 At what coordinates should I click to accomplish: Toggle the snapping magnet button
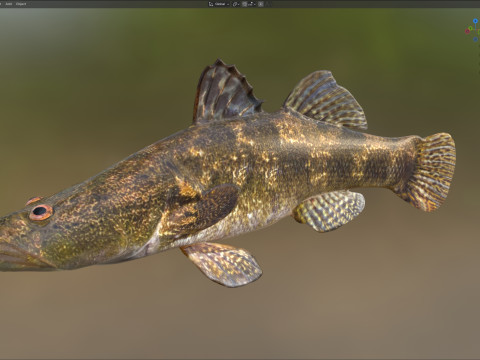point(245,4)
